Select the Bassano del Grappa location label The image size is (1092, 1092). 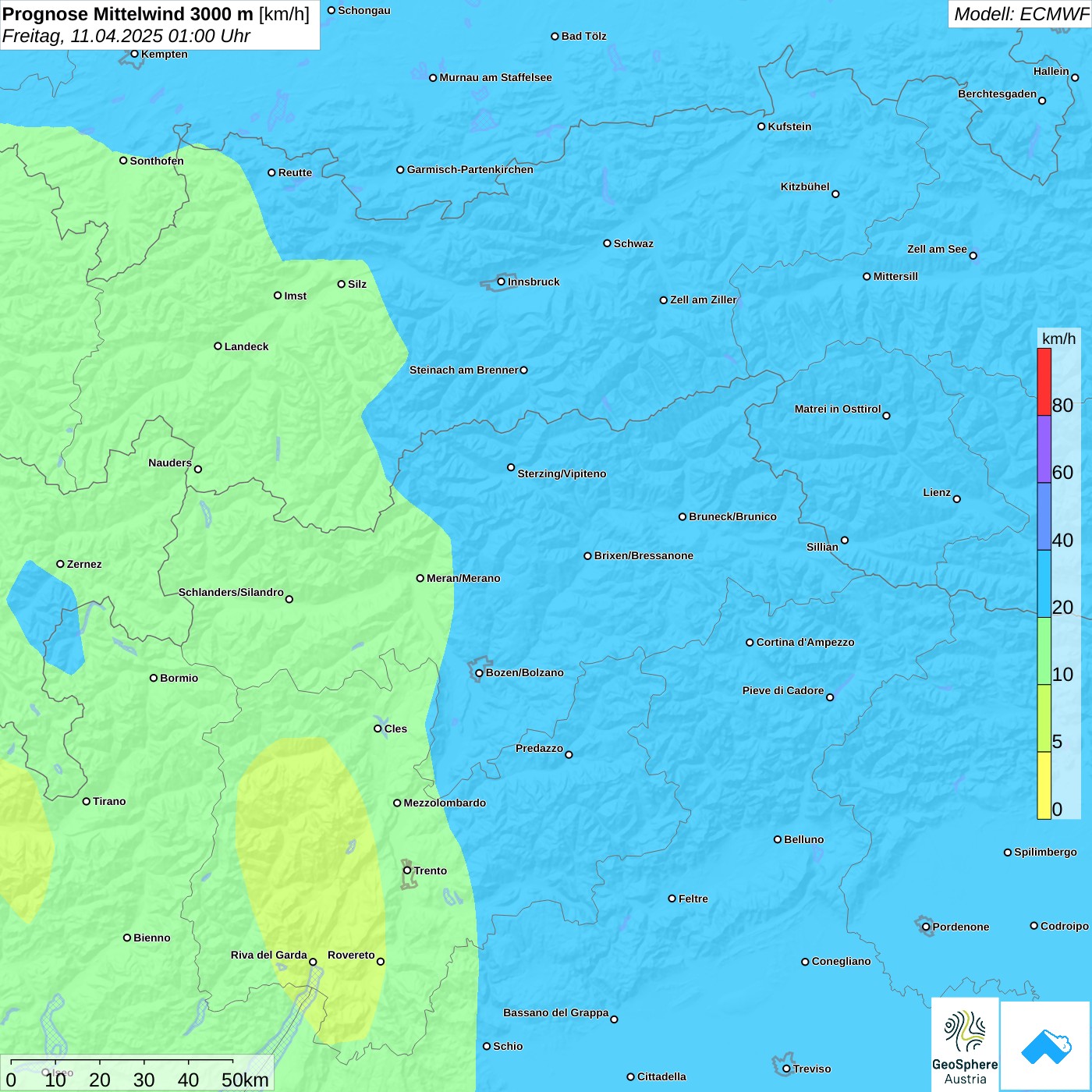tap(555, 1012)
